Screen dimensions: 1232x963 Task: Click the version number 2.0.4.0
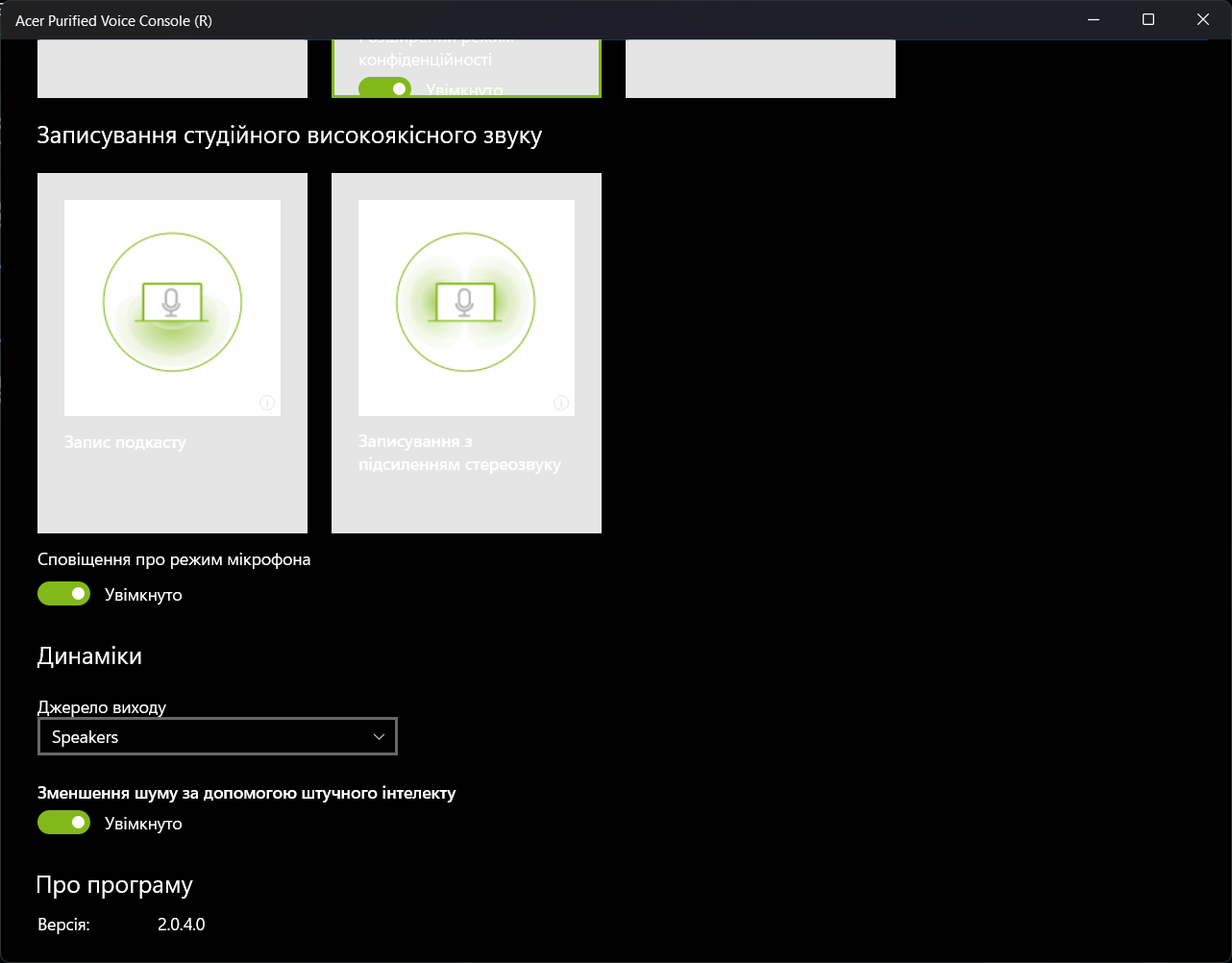(182, 925)
